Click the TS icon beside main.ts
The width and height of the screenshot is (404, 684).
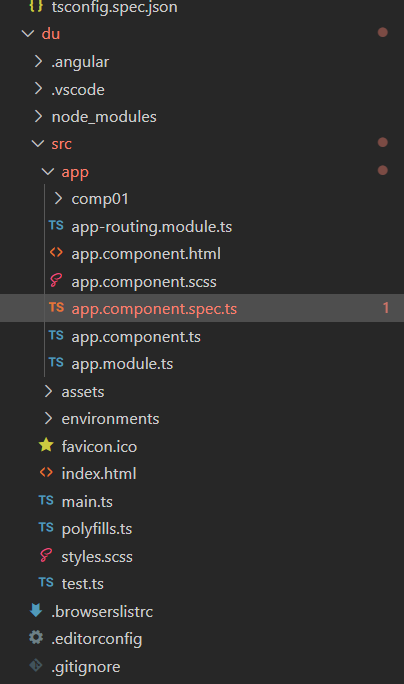pos(46,500)
